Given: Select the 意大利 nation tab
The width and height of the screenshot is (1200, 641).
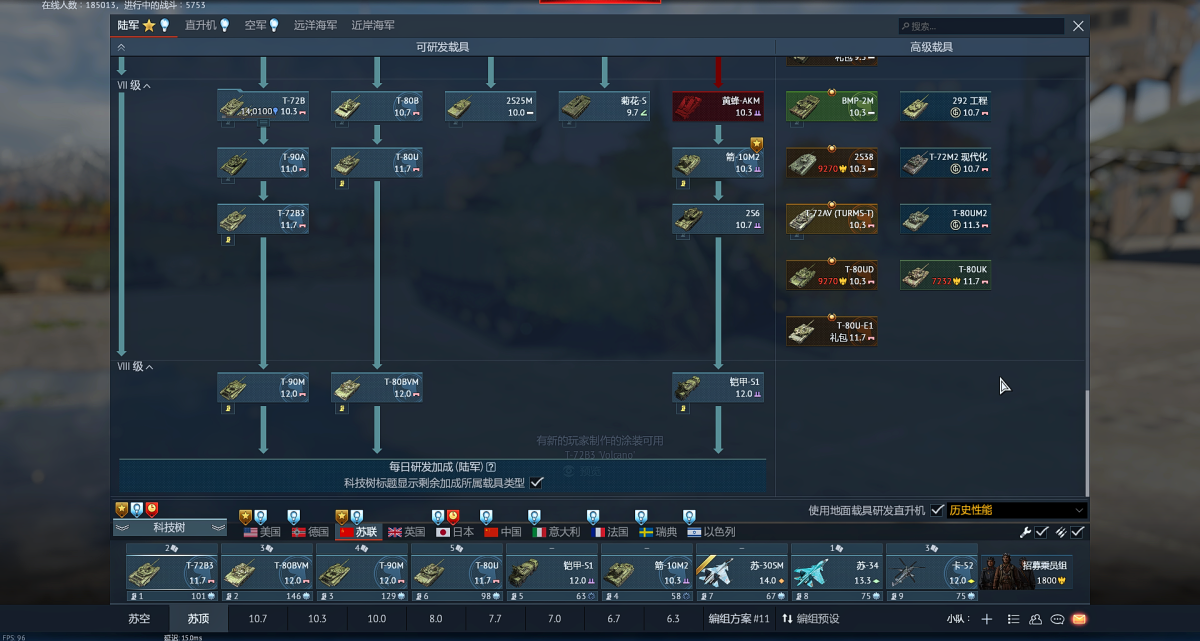Looking at the screenshot, I should click(558, 532).
